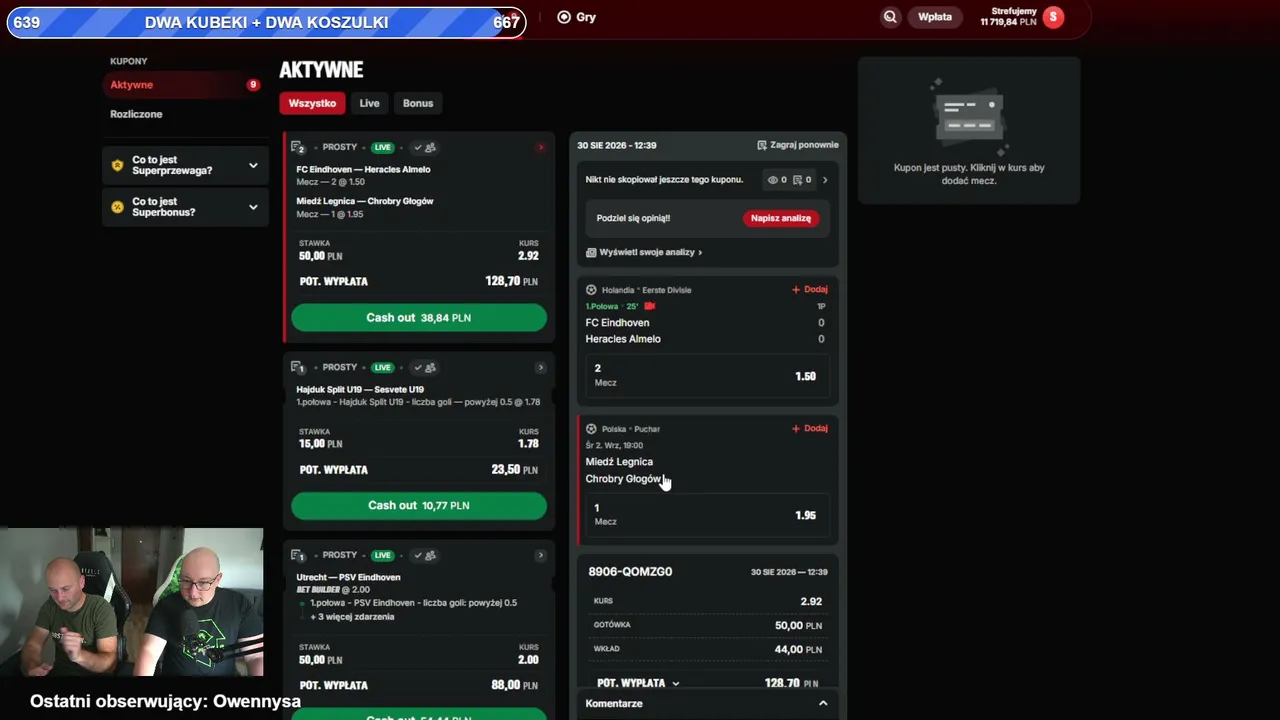Open Utrecht — PSV Eindhoven coupon arrow

pyautogui.click(x=541, y=555)
